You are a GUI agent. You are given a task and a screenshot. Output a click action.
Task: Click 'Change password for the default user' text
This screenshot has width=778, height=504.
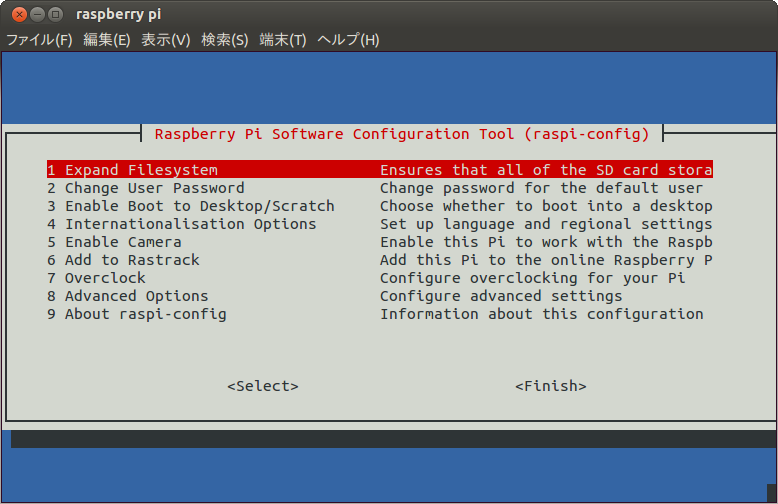click(542, 188)
